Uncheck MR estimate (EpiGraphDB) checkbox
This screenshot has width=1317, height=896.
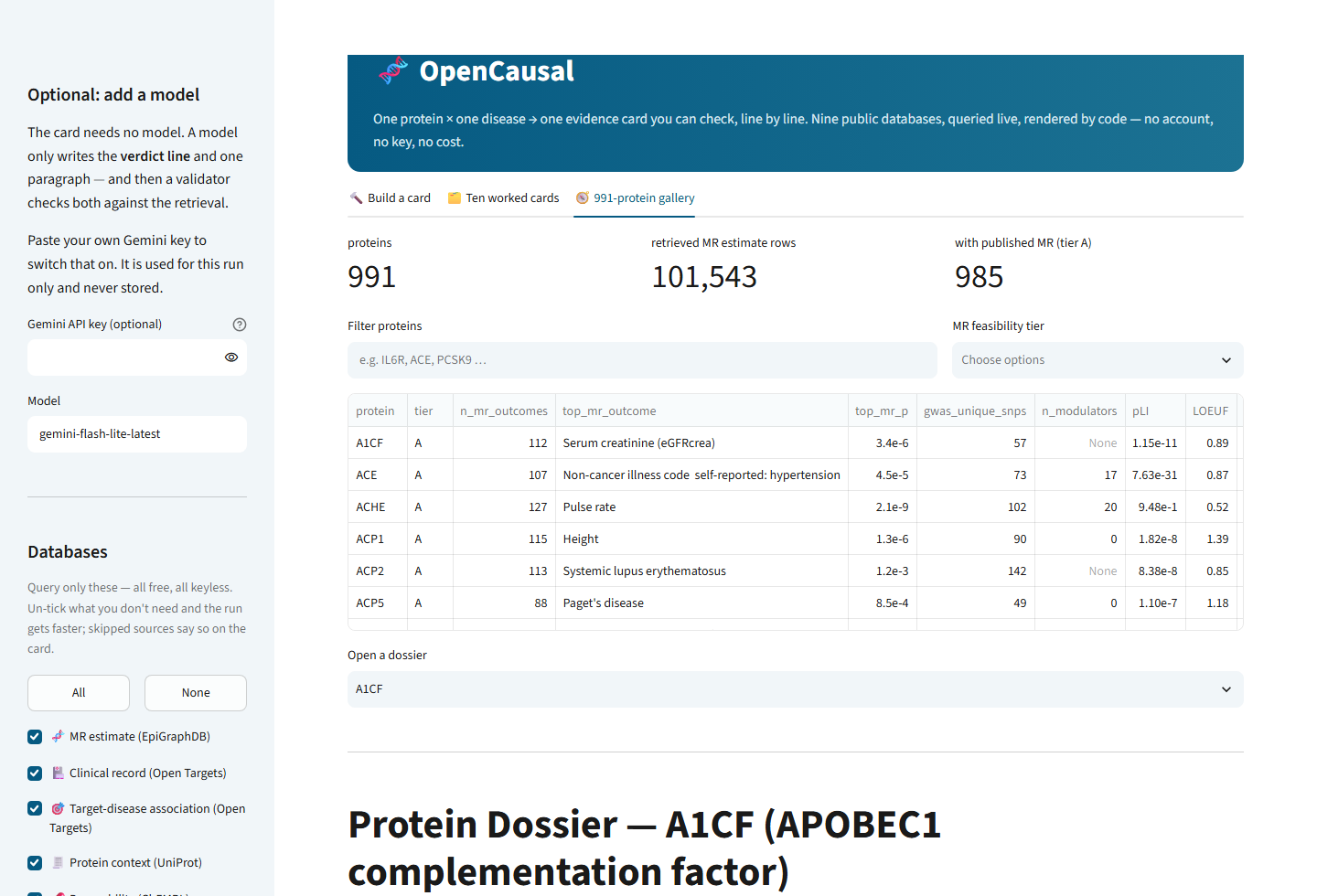[x=35, y=737]
